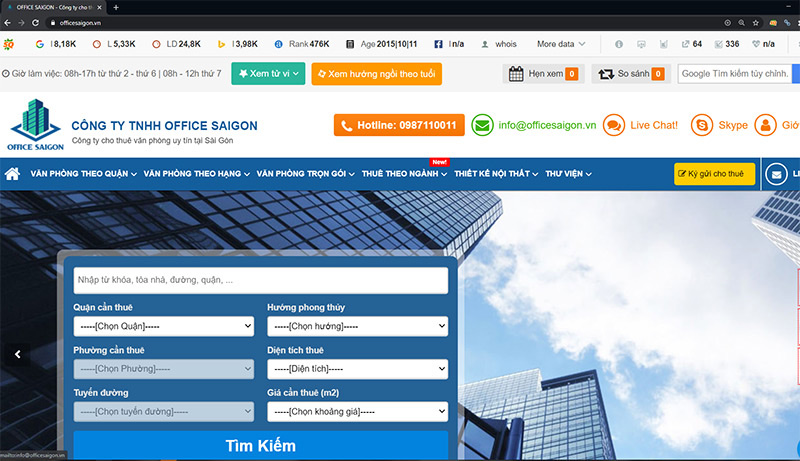Click the orange user profile icon
The height and width of the screenshot is (461, 800).
(x=765, y=125)
